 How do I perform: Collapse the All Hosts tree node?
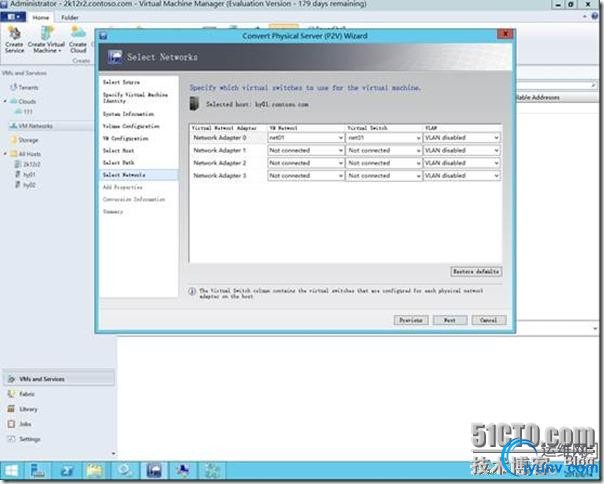coord(5,154)
